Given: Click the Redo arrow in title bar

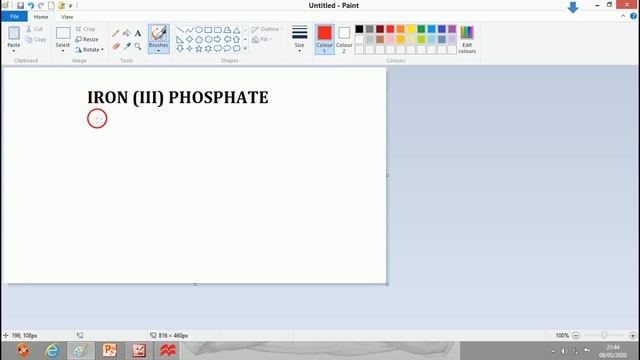Looking at the screenshot, I should (41, 5).
